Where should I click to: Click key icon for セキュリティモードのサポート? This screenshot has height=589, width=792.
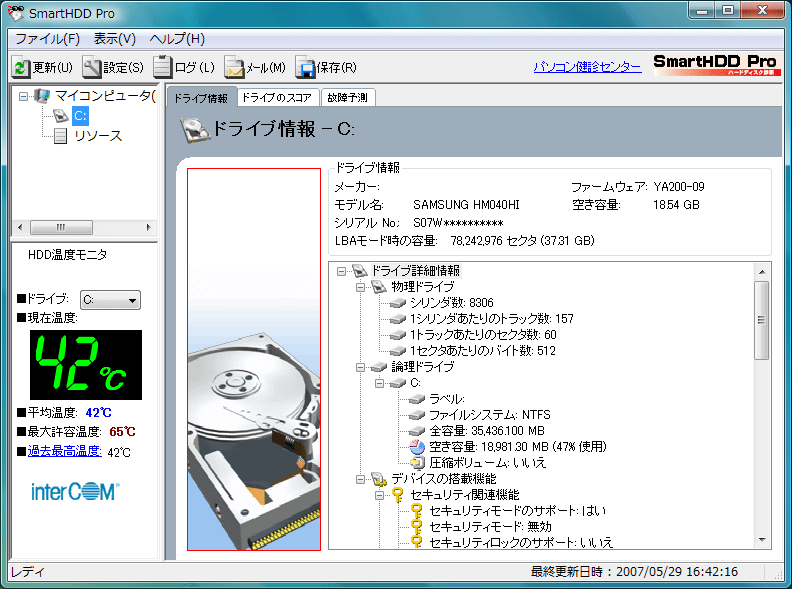(417, 511)
